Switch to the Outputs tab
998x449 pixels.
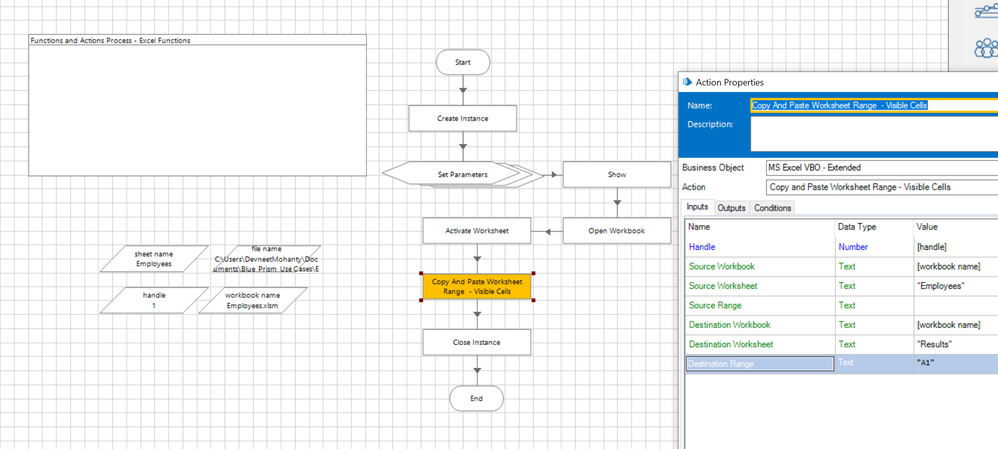coord(731,208)
